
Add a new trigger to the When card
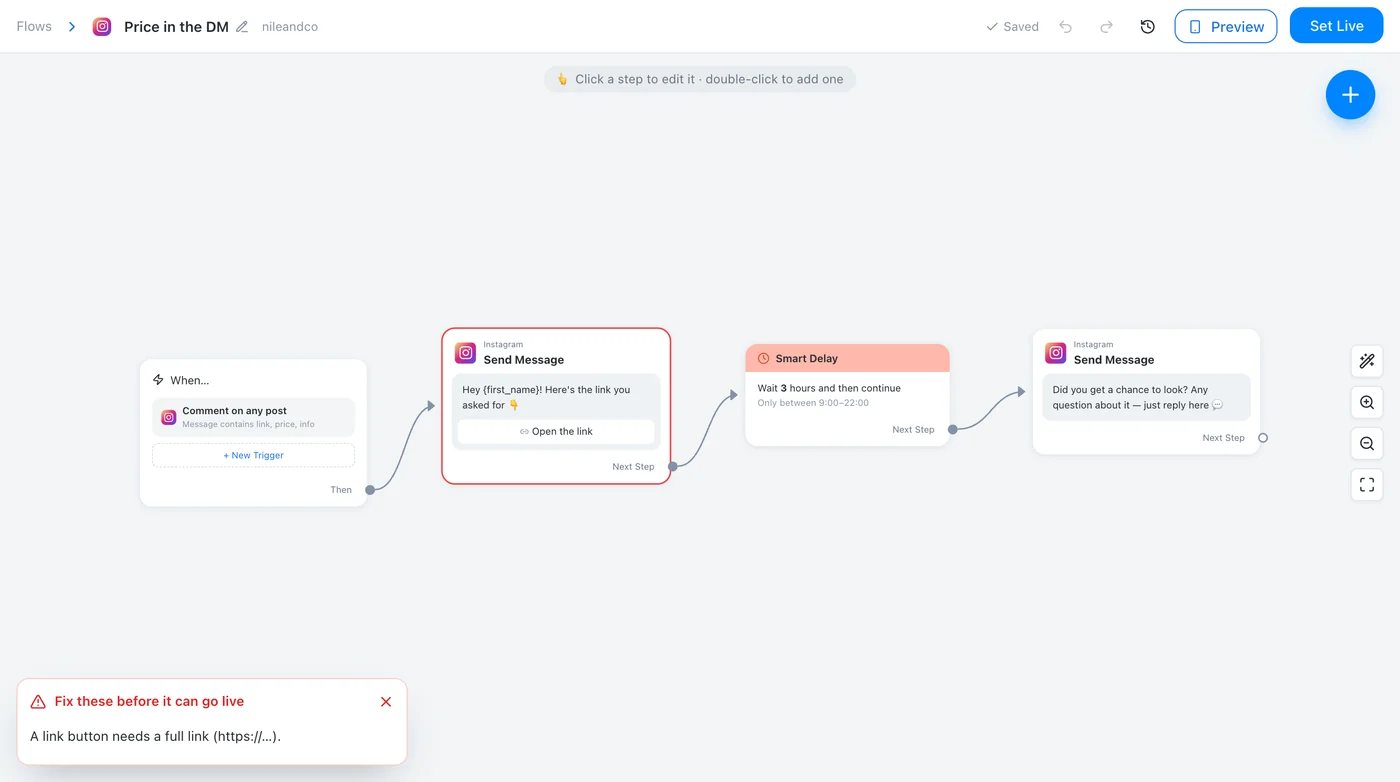pyautogui.click(x=253, y=455)
